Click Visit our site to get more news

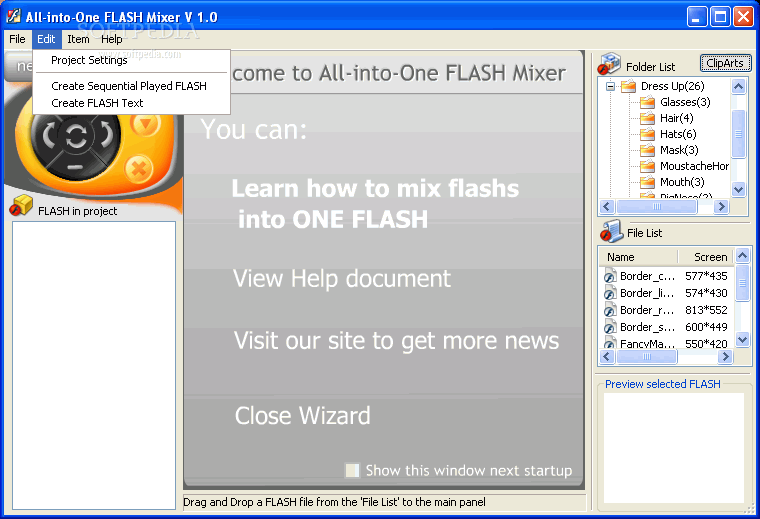pos(396,340)
